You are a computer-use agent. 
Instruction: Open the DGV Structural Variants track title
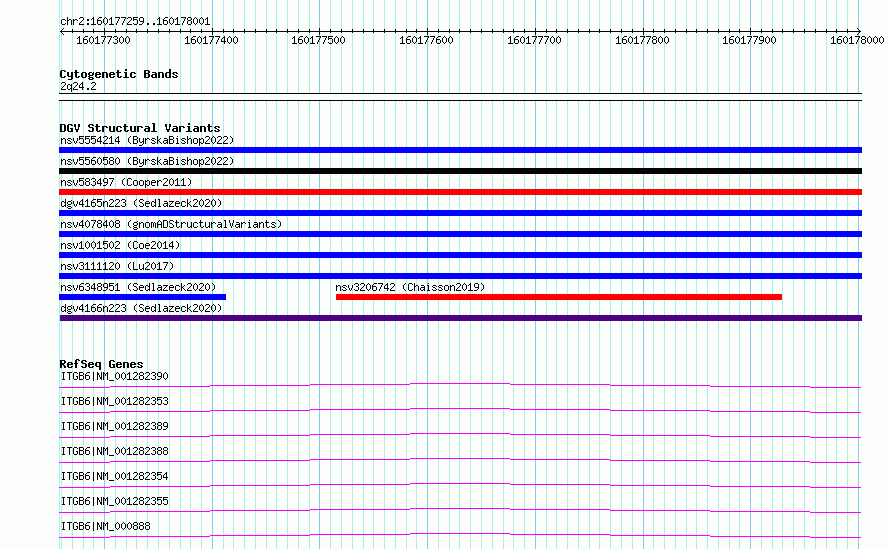(x=140, y=128)
